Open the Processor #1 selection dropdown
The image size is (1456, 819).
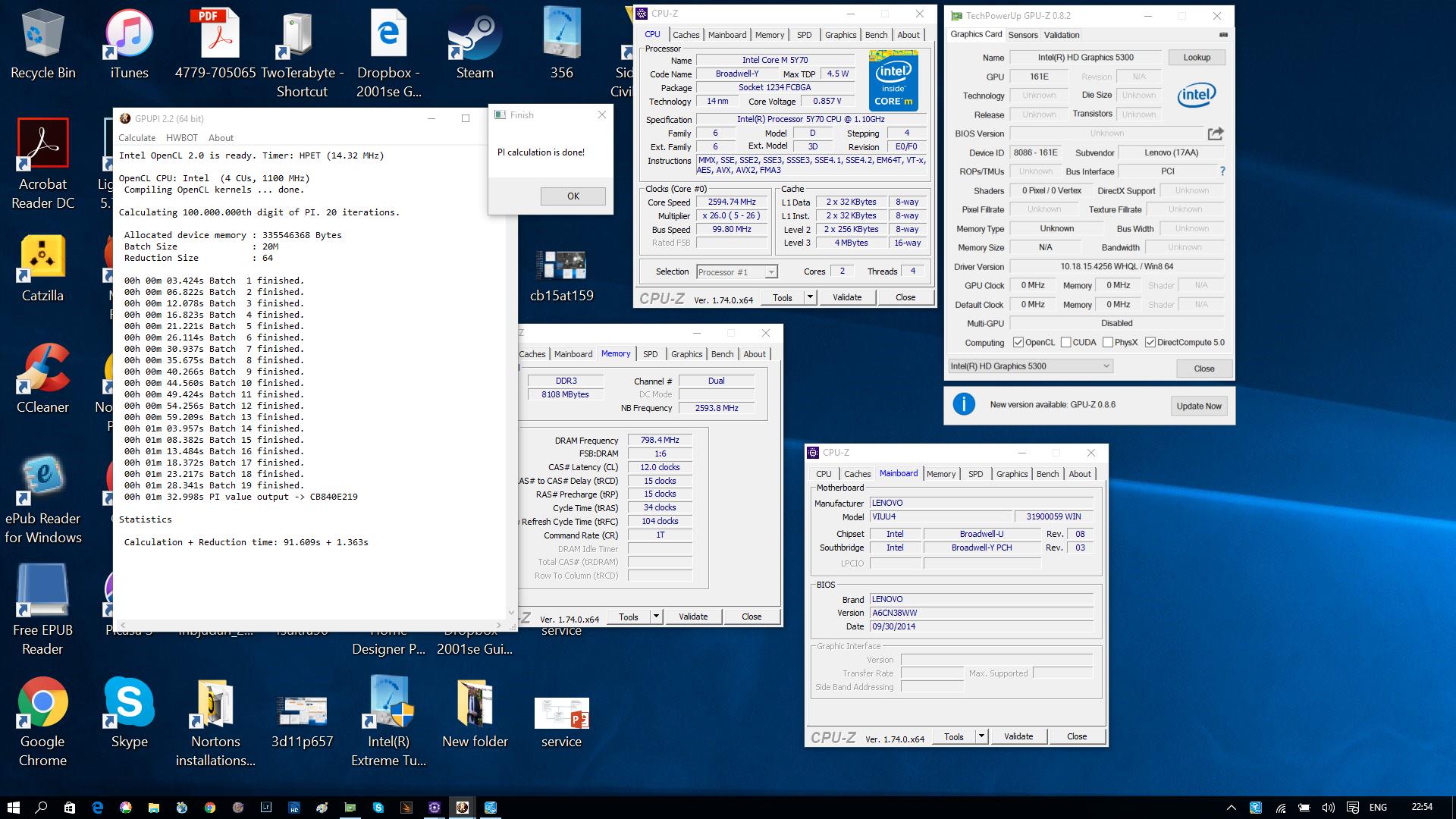(x=736, y=271)
